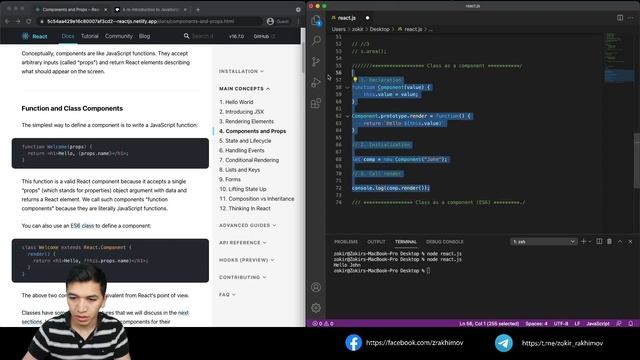Click the Desktop breadcrumb segment
The width and height of the screenshot is (640, 360).
click(379, 29)
